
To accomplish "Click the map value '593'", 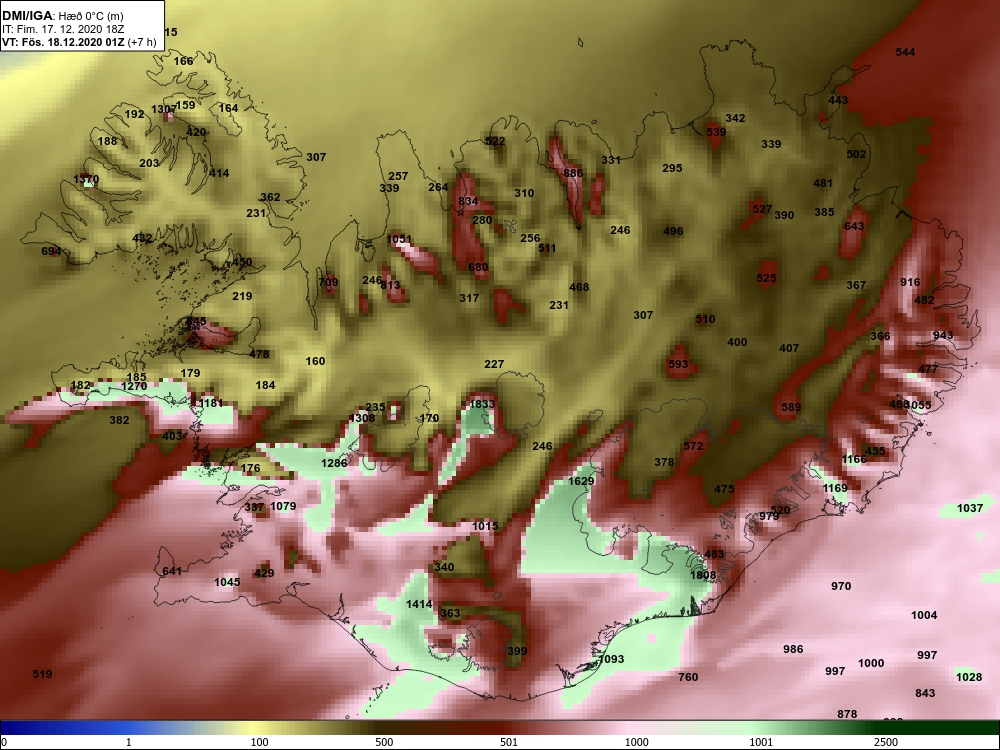I will (678, 364).
